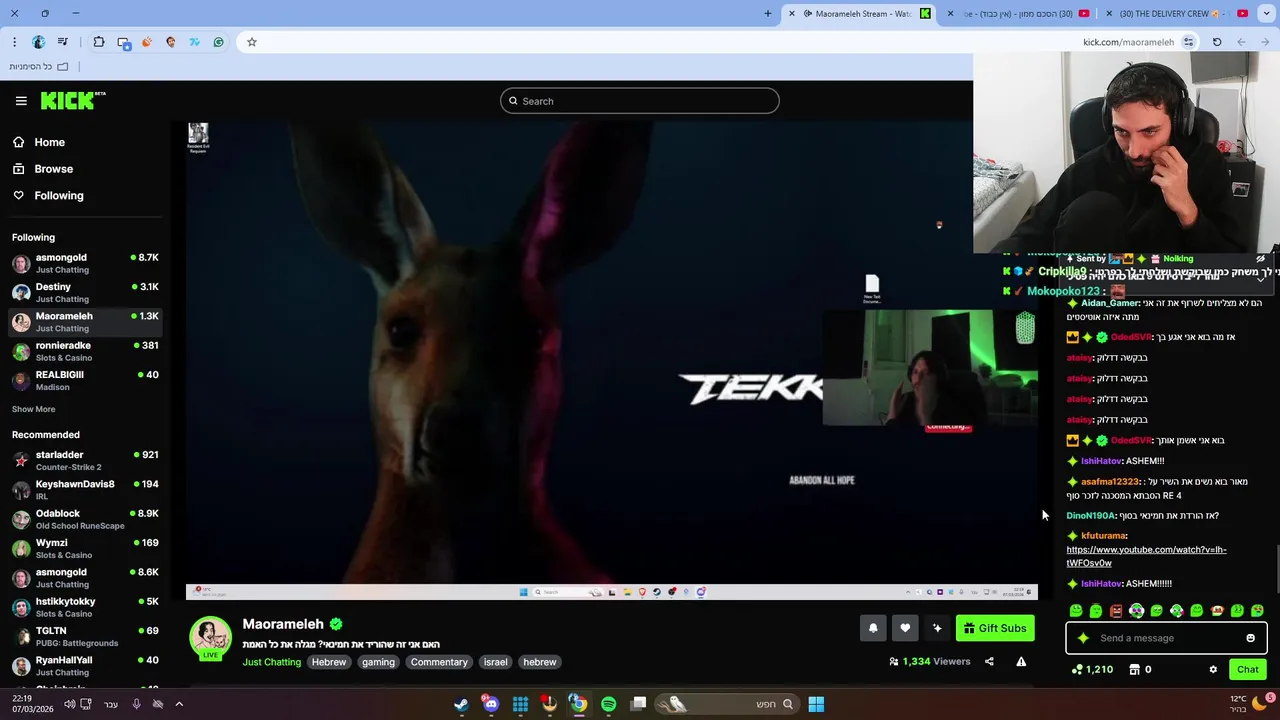Bookmark page with star icon
The height and width of the screenshot is (720, 1280).
251,42
